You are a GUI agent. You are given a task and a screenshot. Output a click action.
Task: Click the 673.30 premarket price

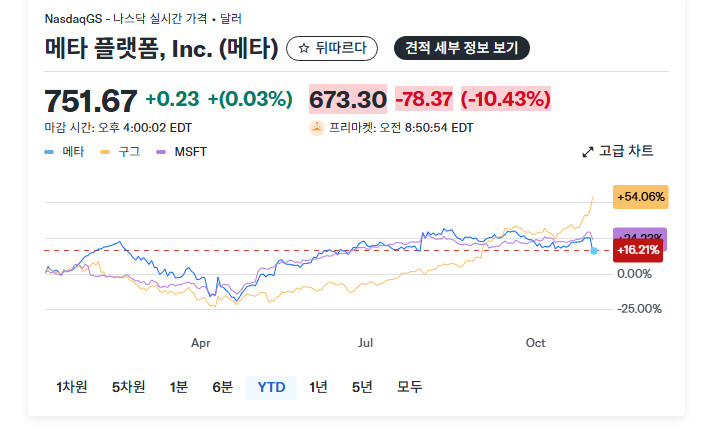coord(348,100)
